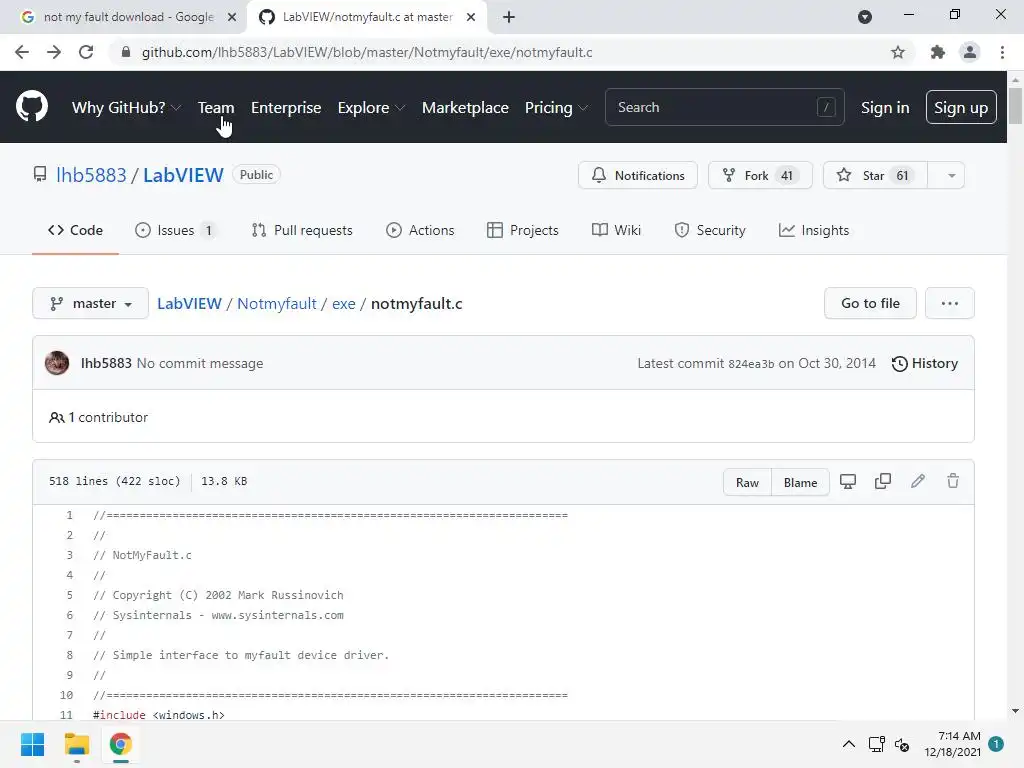The image size is (1024, 768).
Task: Reload the page
Action: click(86, 52)
